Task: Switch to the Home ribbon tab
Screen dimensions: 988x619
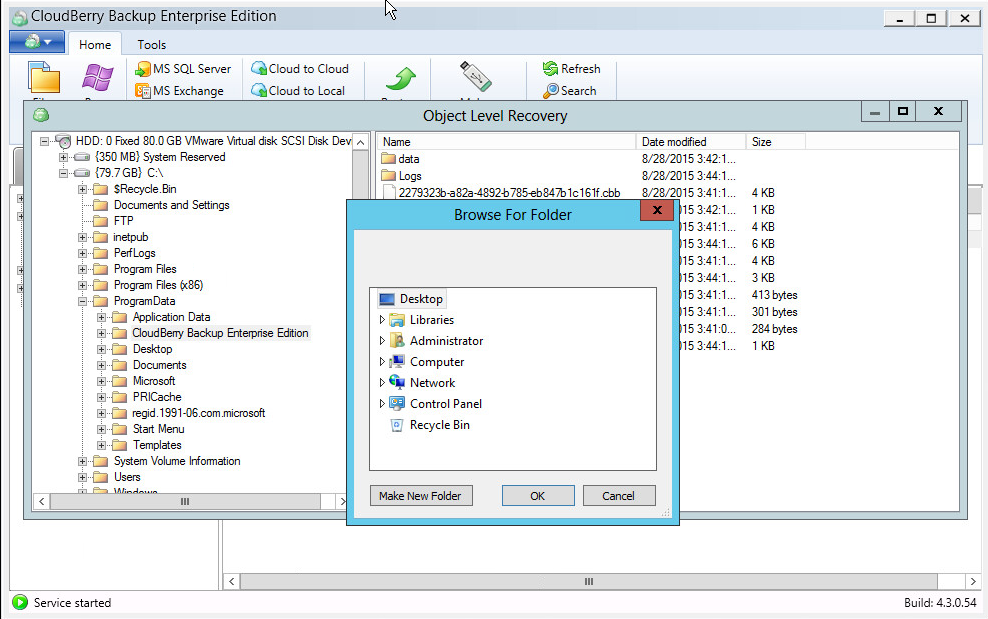Action: click(95, 45)
